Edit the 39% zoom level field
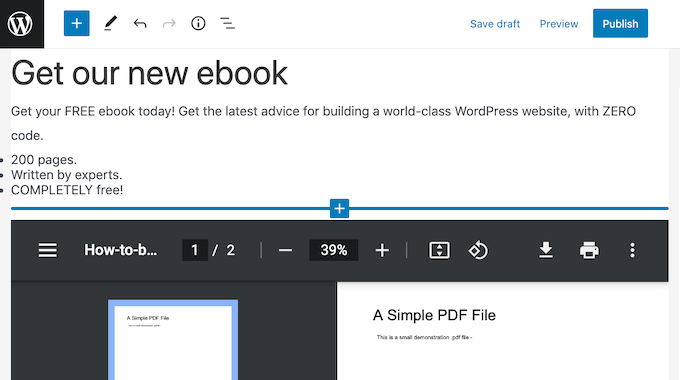 333,250
